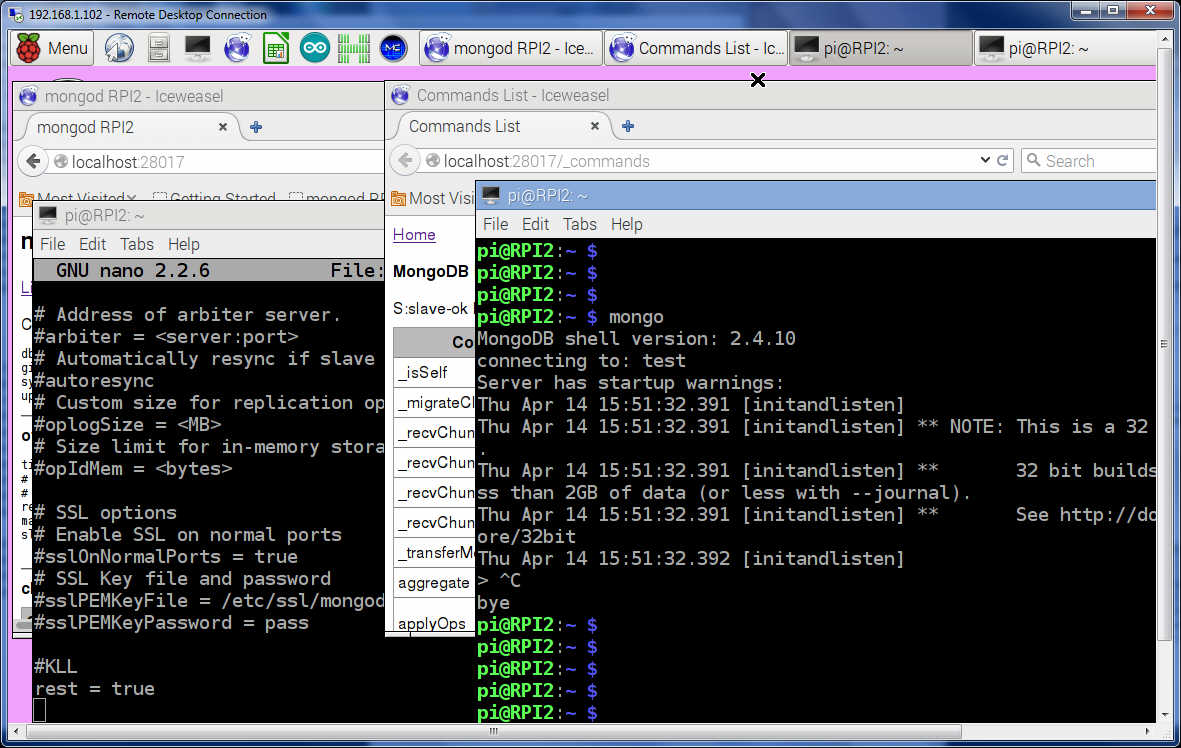Close the mongod RPI2 browser tab
Image resolution: width=1181 pixels, height=748 pixels.
click(224, 127)
